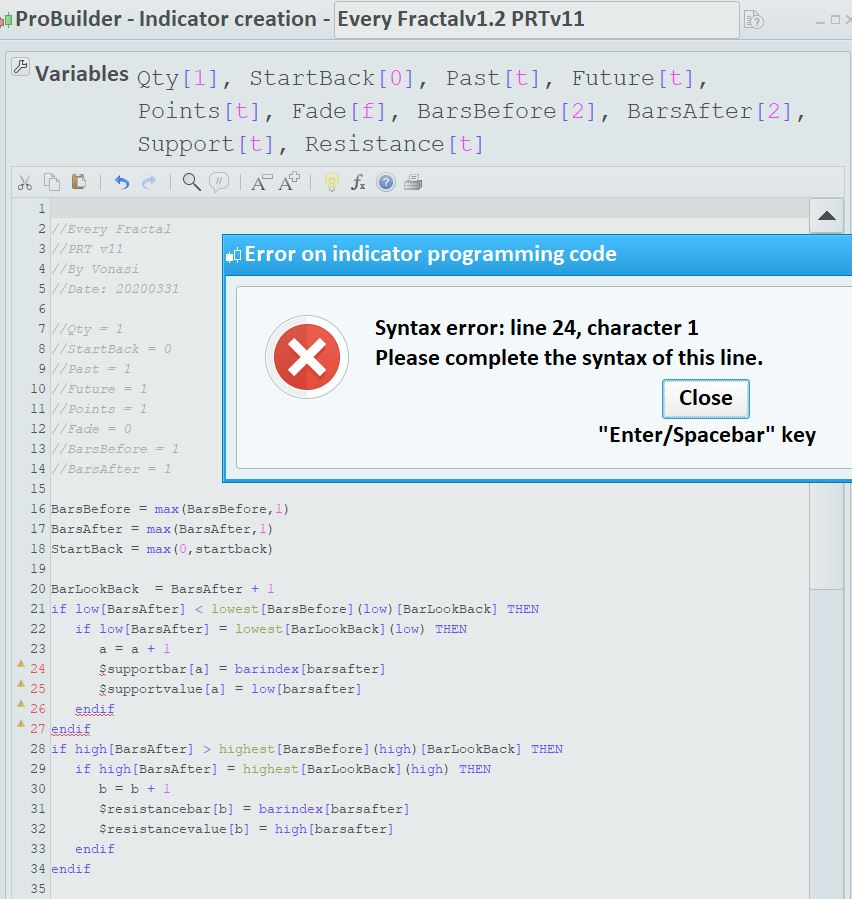Click line 20 BarLookBack assignment
This screenshot has height=899, width=852.
(x=163, y=589)
